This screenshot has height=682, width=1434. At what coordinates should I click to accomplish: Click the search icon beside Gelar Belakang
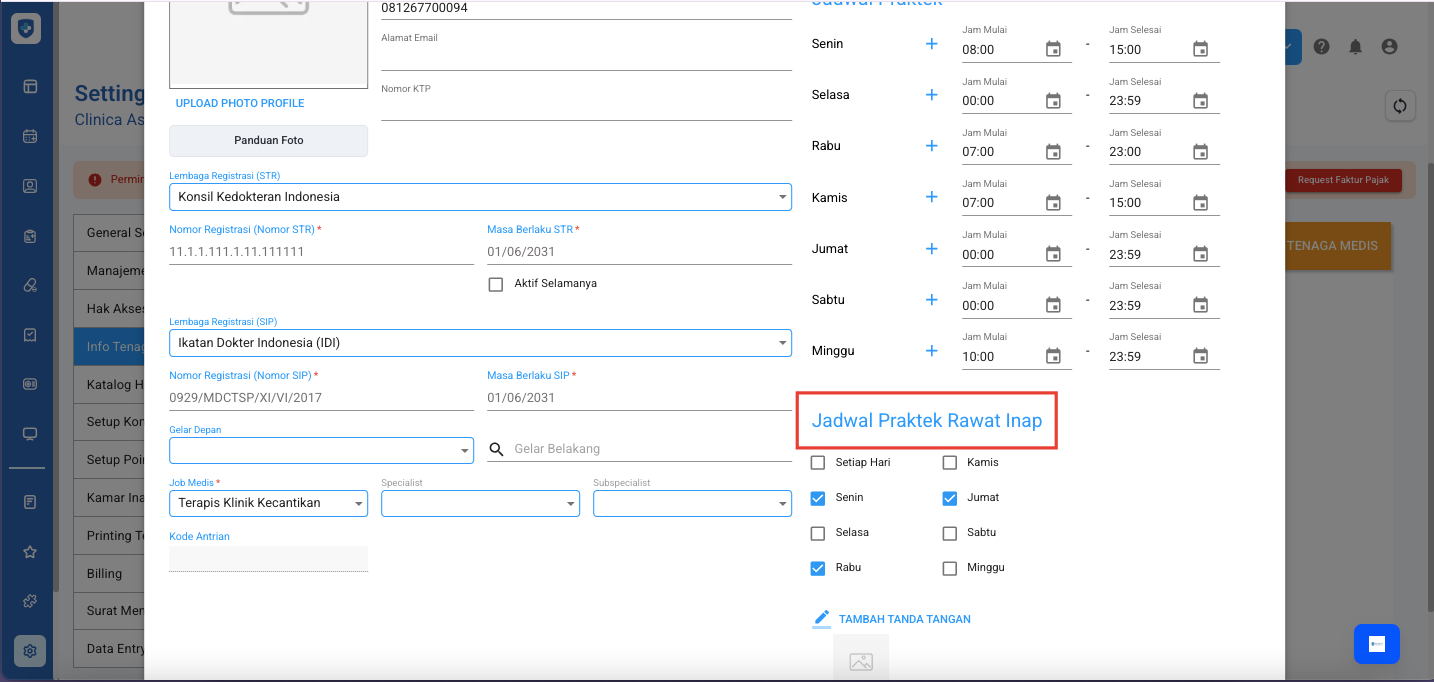coord(496,450)
